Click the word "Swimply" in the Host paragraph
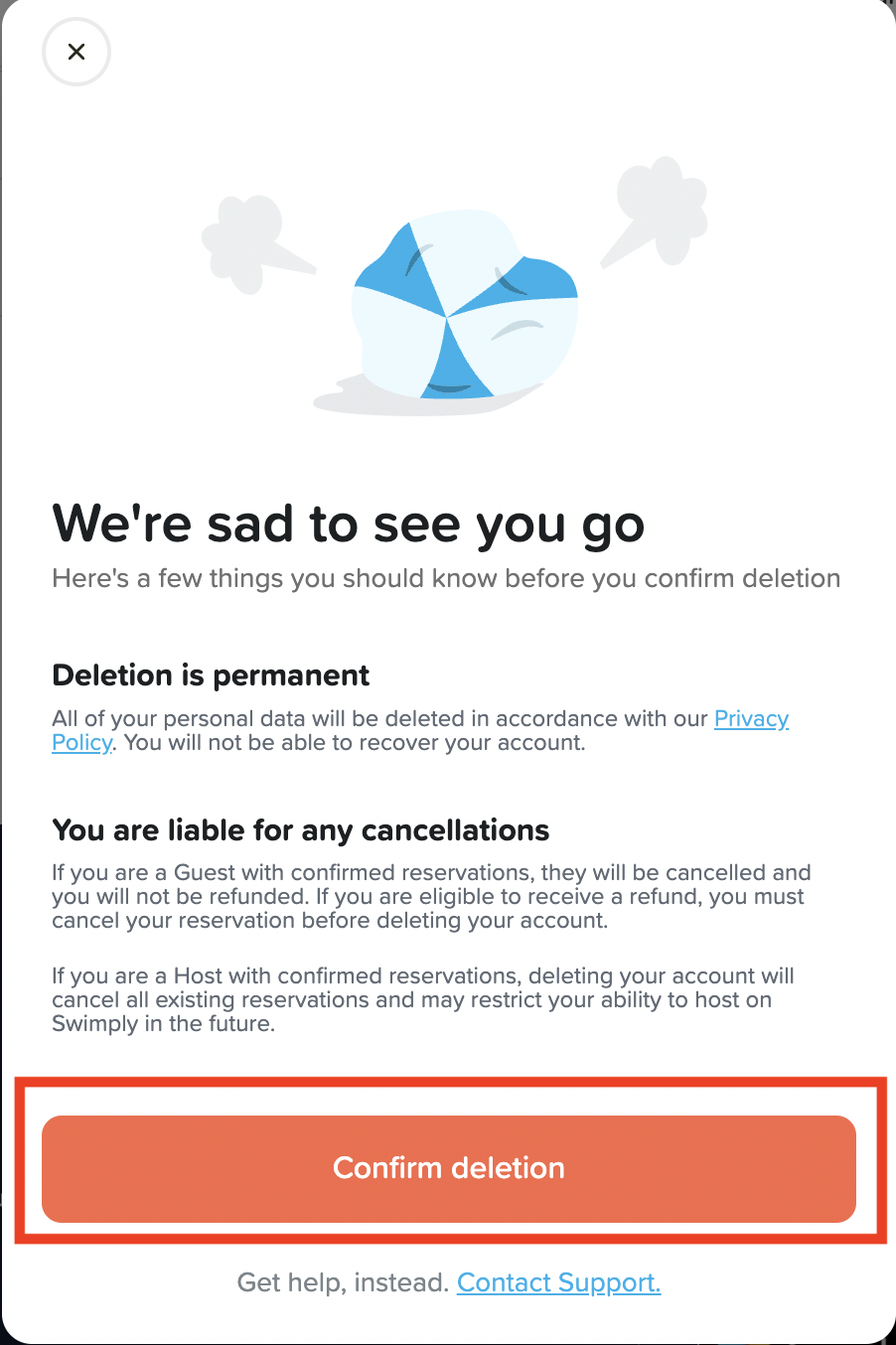This screenshot has height=1345, width=896. point(94,1024)
